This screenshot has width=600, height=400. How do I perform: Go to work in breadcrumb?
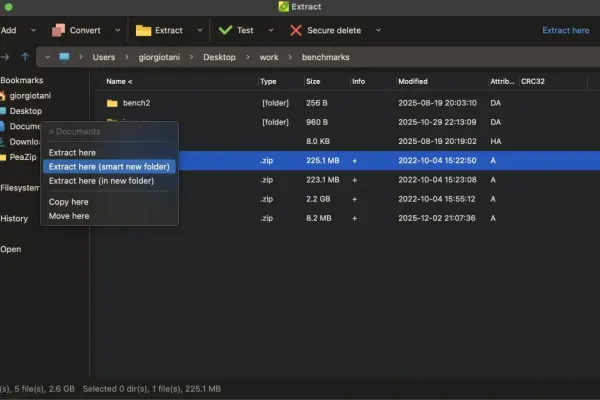(269, 57)
